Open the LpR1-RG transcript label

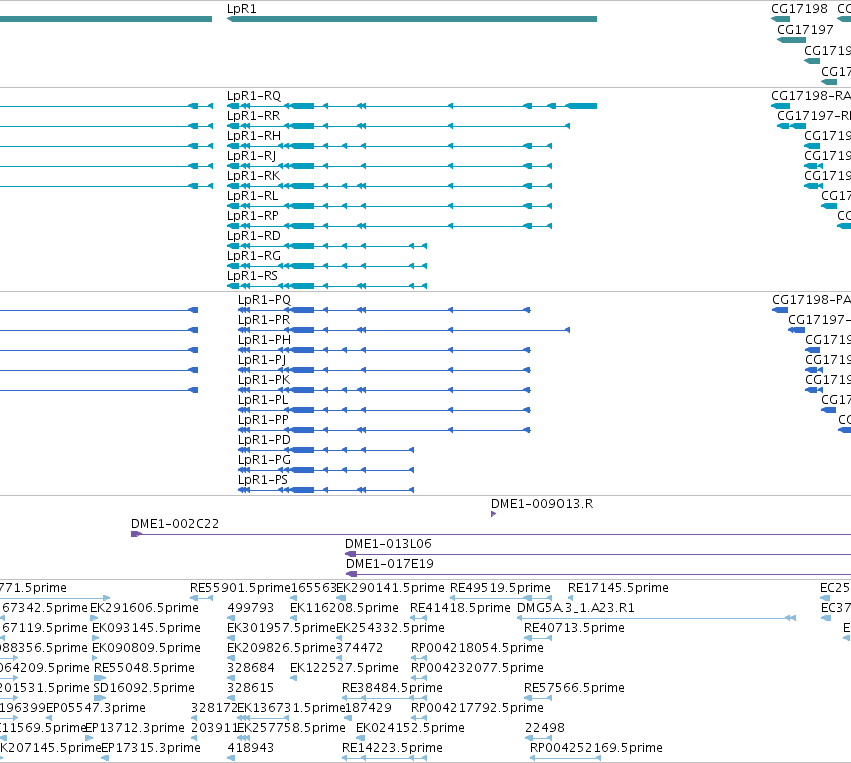254,256
